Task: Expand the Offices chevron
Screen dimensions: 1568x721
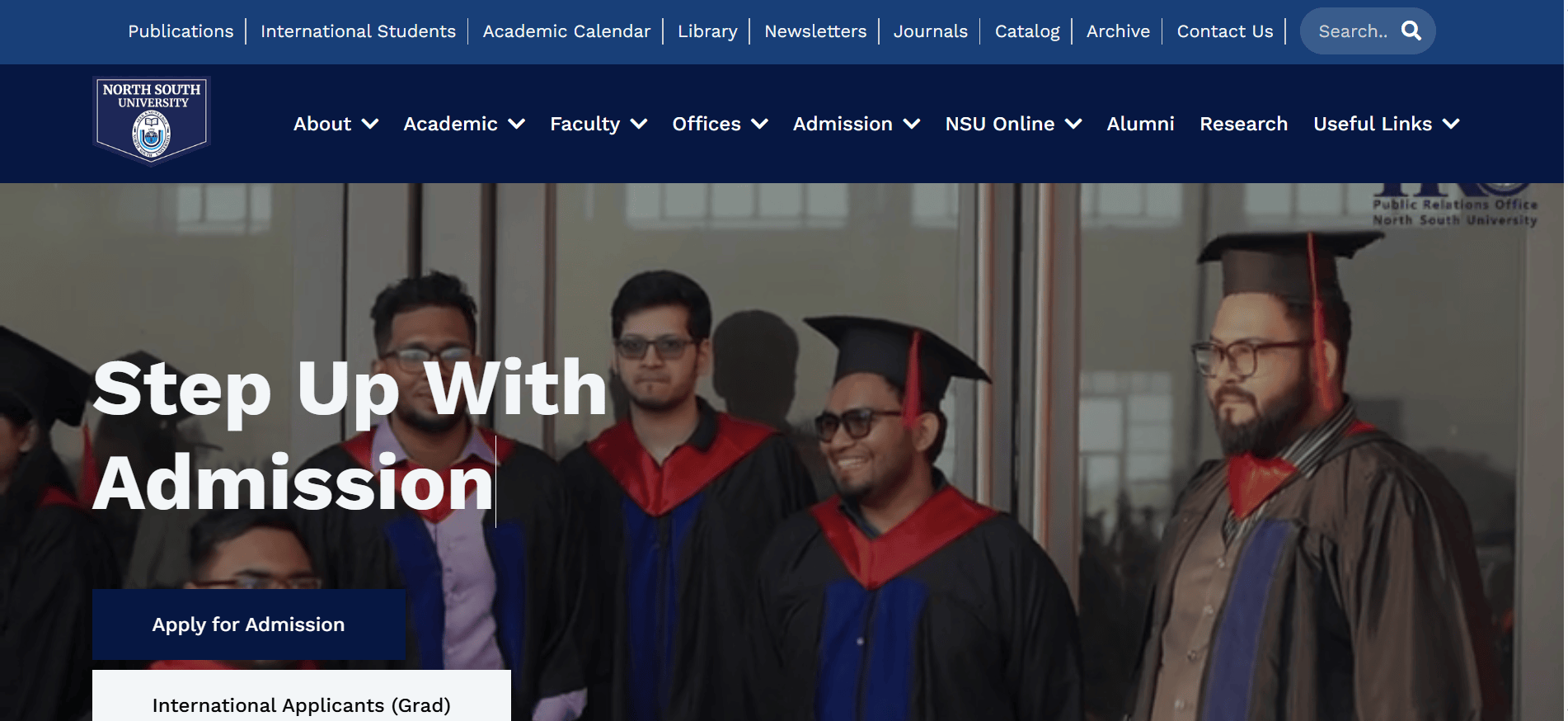Action: pos(760,124)
